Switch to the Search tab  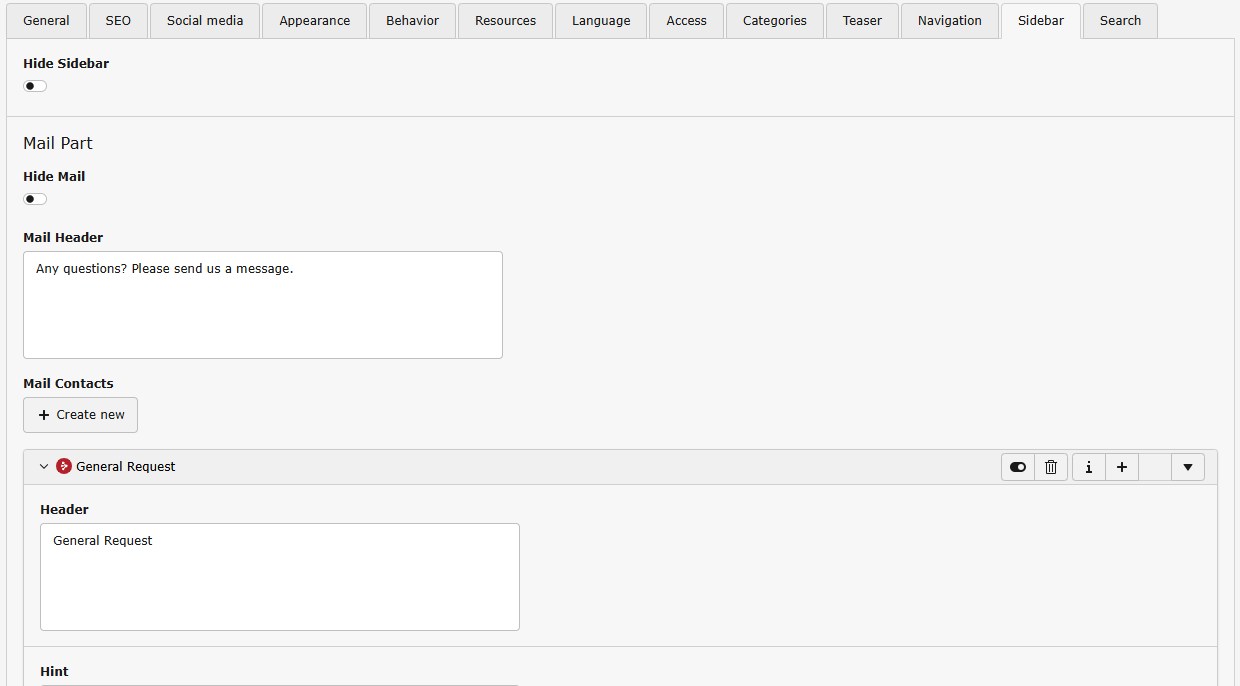click(1120, 20)
